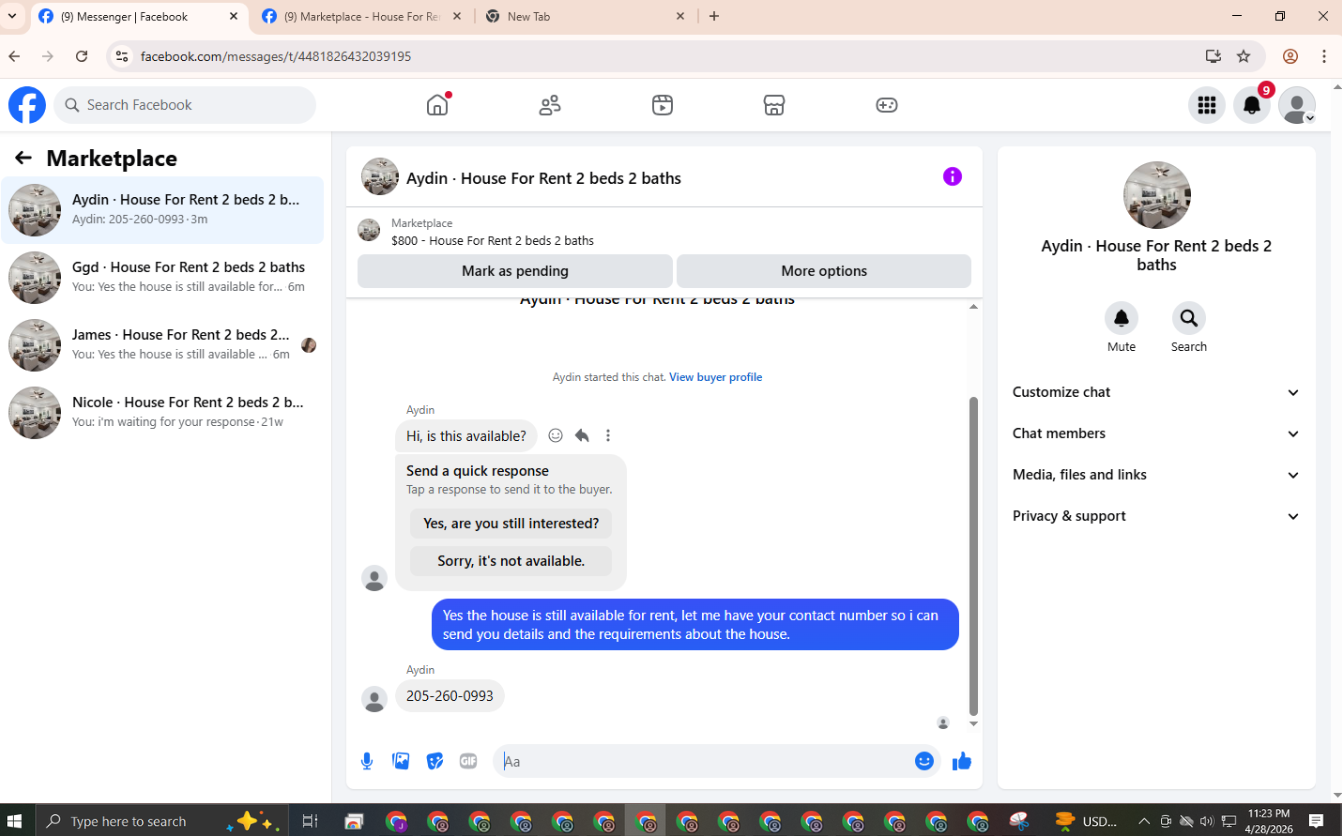Open the Friends icon in top navigation
1342x836 pixels.
[x=550, y=105]
